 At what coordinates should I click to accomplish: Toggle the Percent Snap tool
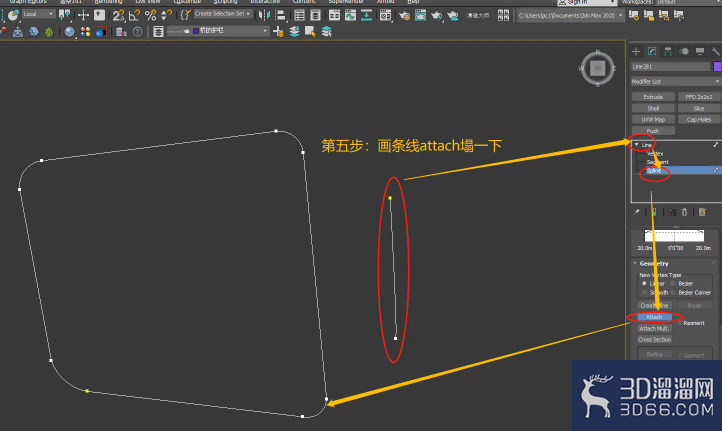click(x=150, y=16)
